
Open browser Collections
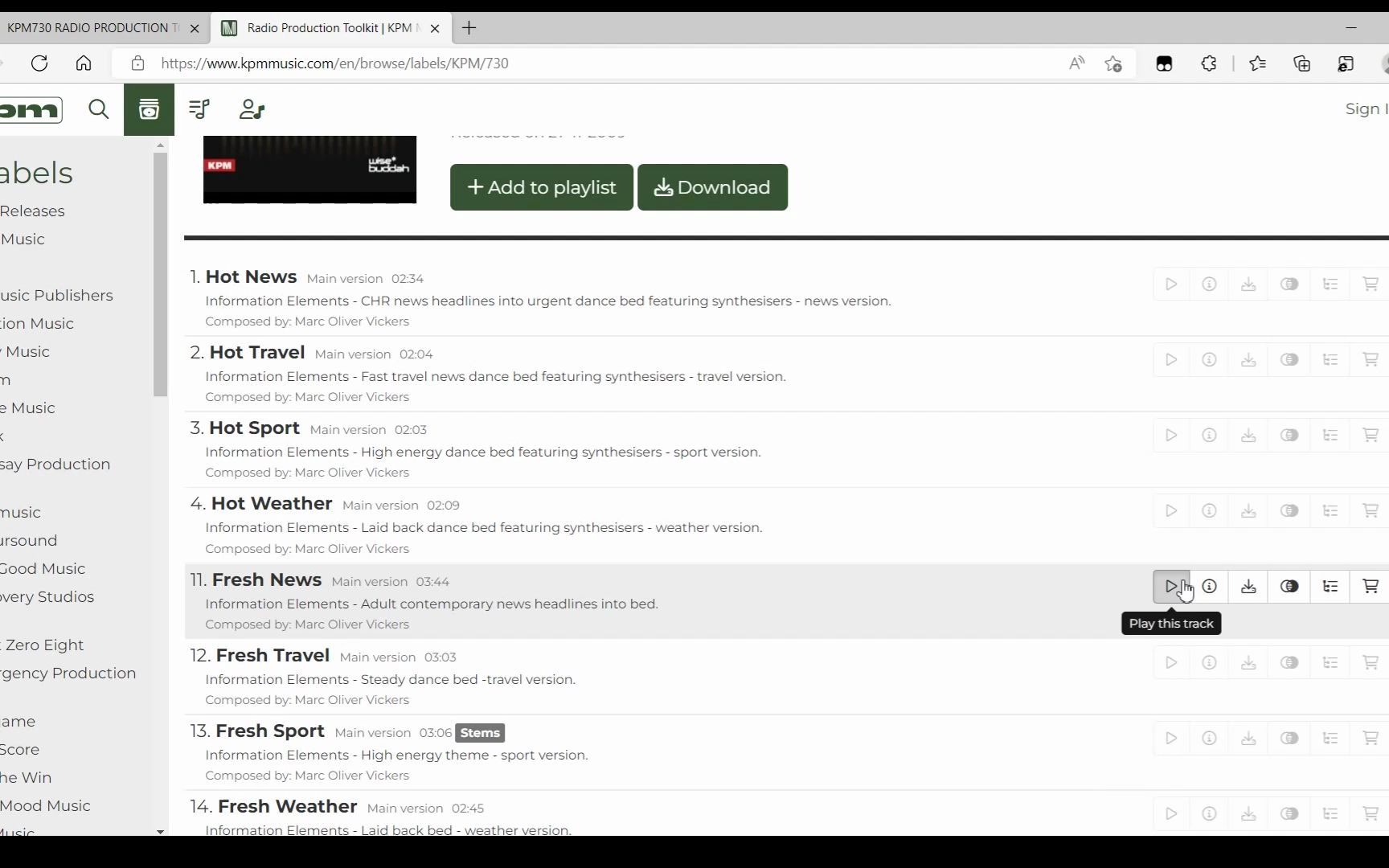pyautogui.click(x=1302, y=63)
